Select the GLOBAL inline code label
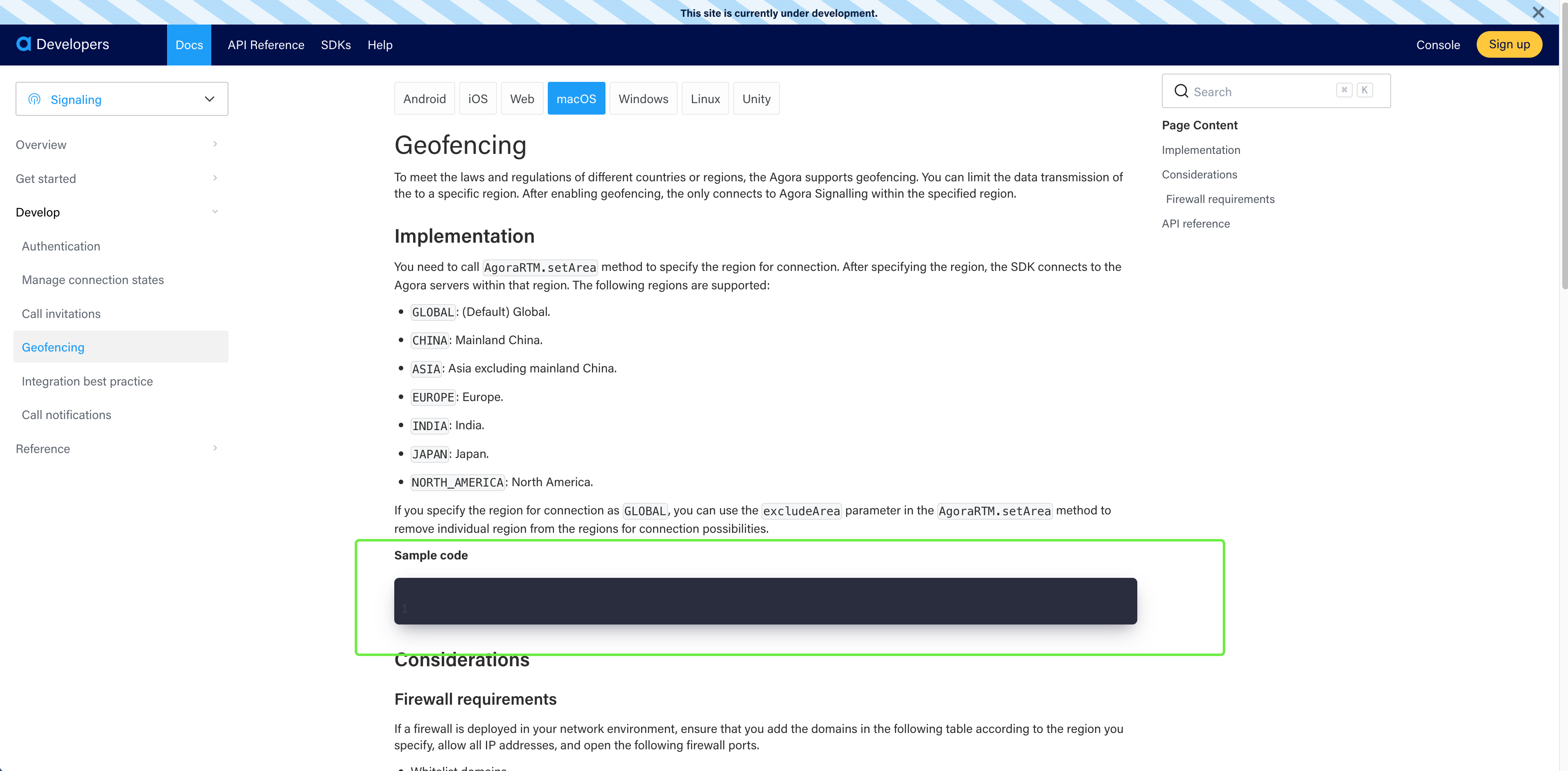This screenshot has width=1568, height=771. click(x=433, y=311)
